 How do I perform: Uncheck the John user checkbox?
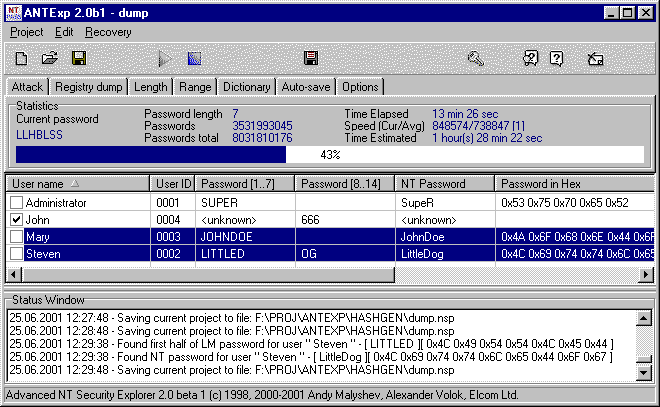[x=16, y=220]
